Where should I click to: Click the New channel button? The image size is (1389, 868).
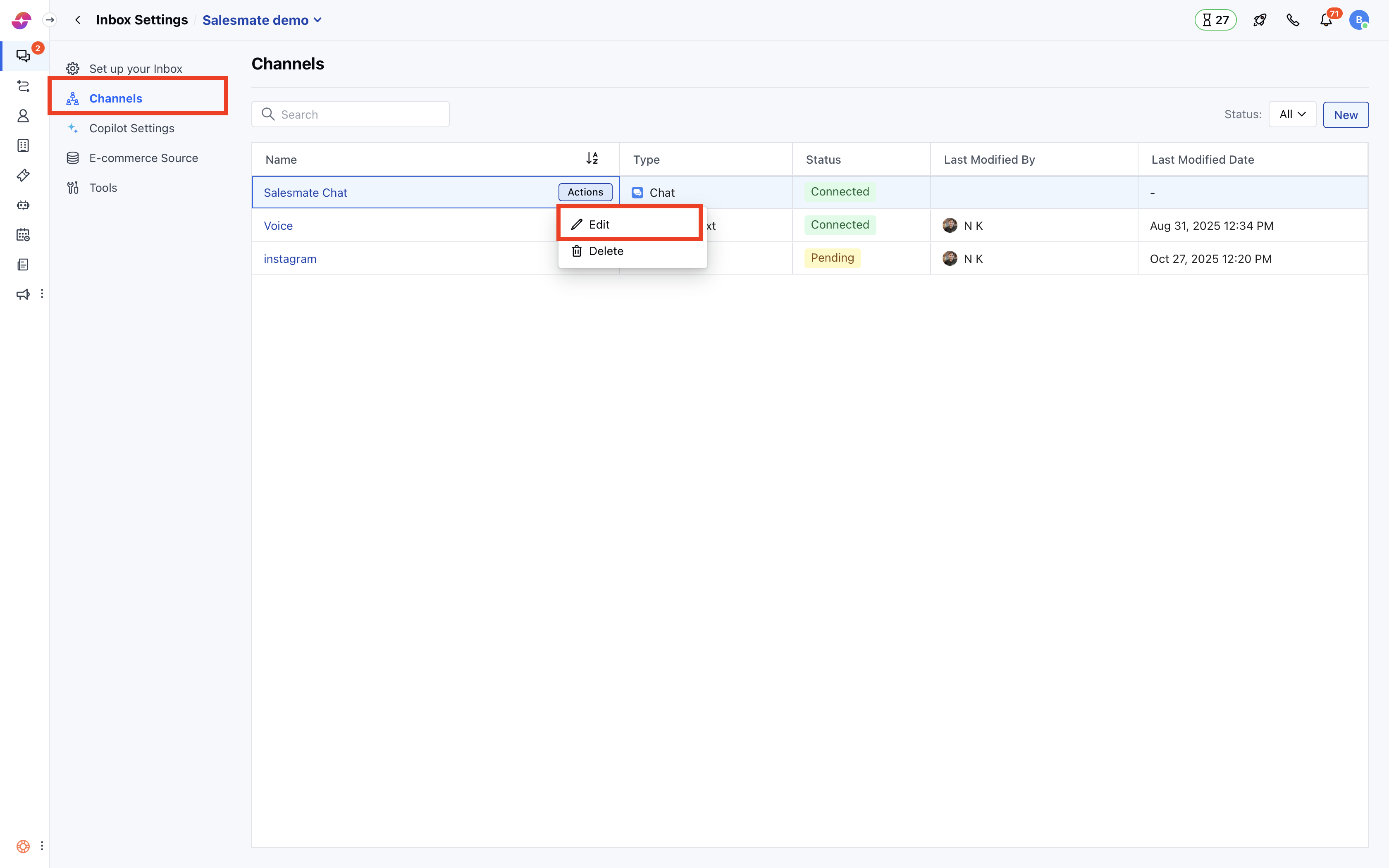click(1345, 114)
